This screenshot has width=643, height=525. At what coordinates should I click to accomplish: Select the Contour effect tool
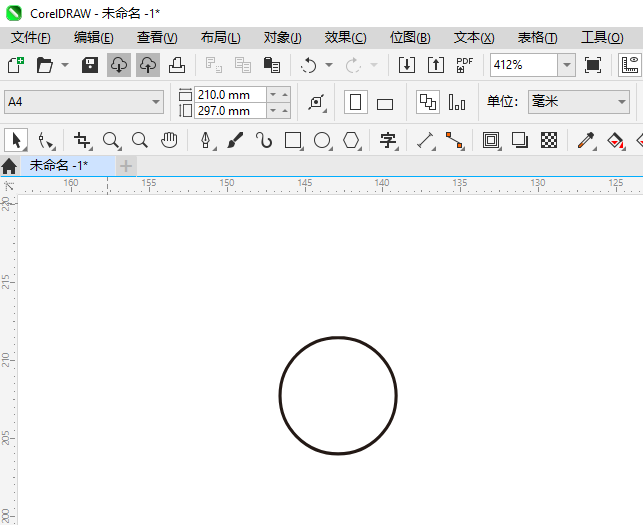(x=491, y=140)
